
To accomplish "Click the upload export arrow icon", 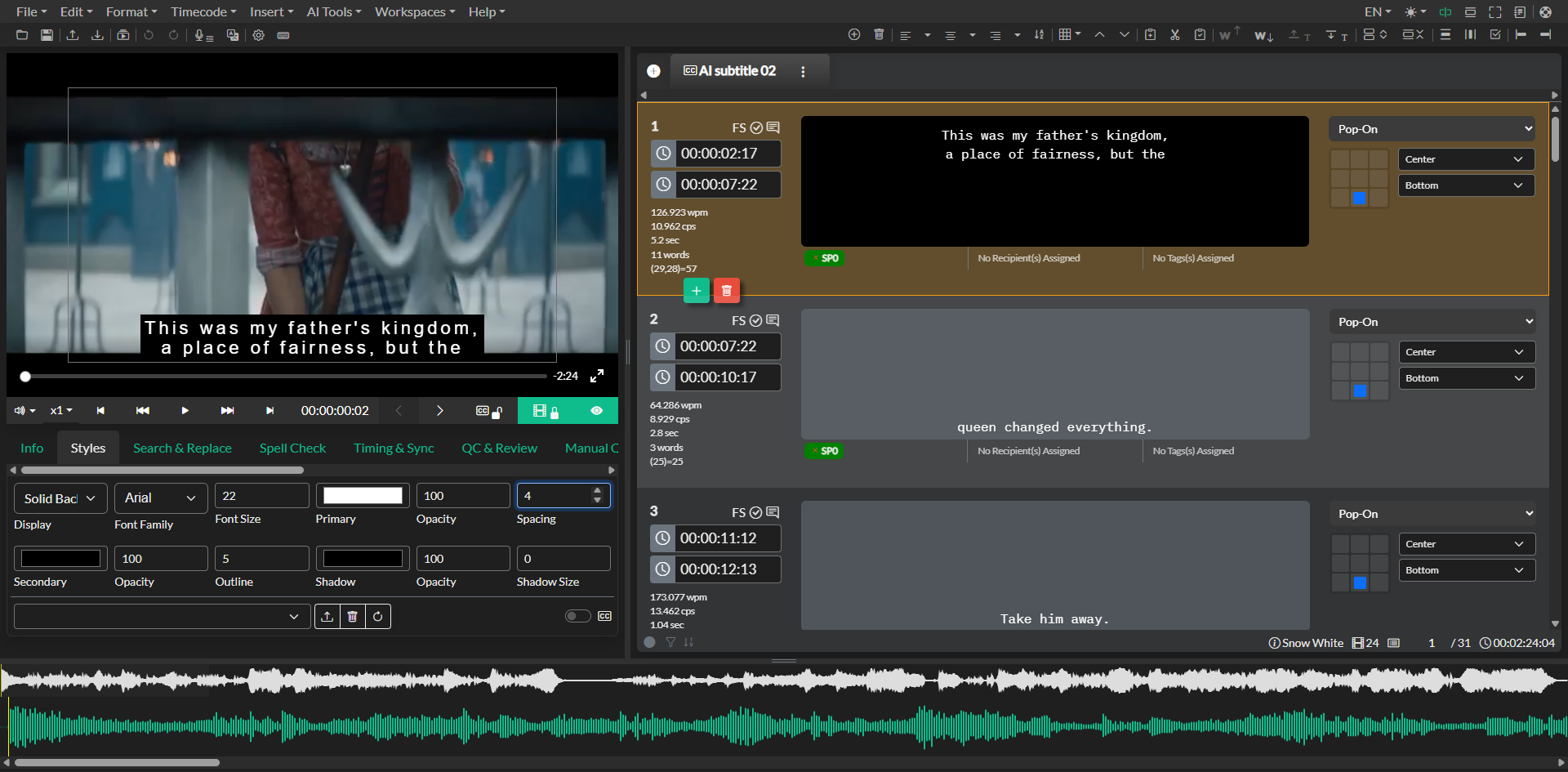I will click(x=73, y=35).
